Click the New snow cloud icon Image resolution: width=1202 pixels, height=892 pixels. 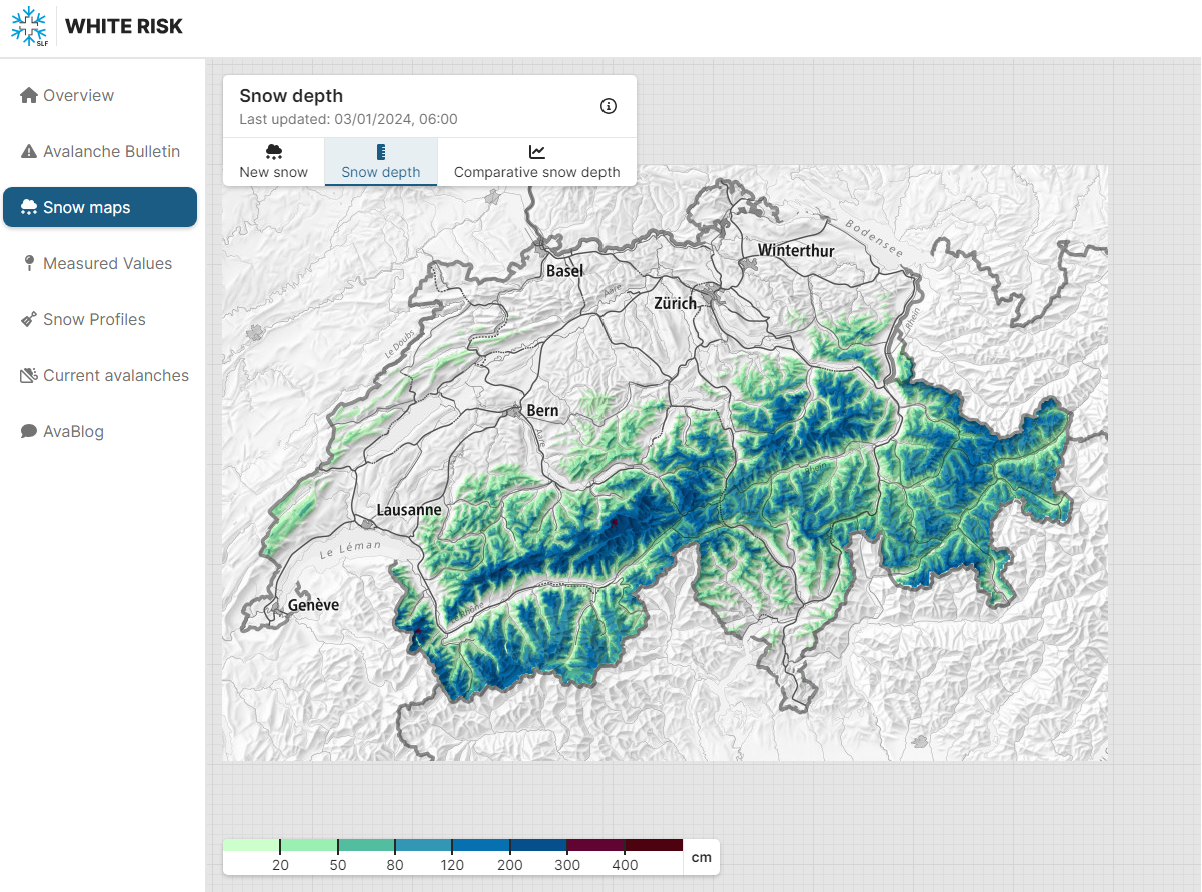point(274,152)
